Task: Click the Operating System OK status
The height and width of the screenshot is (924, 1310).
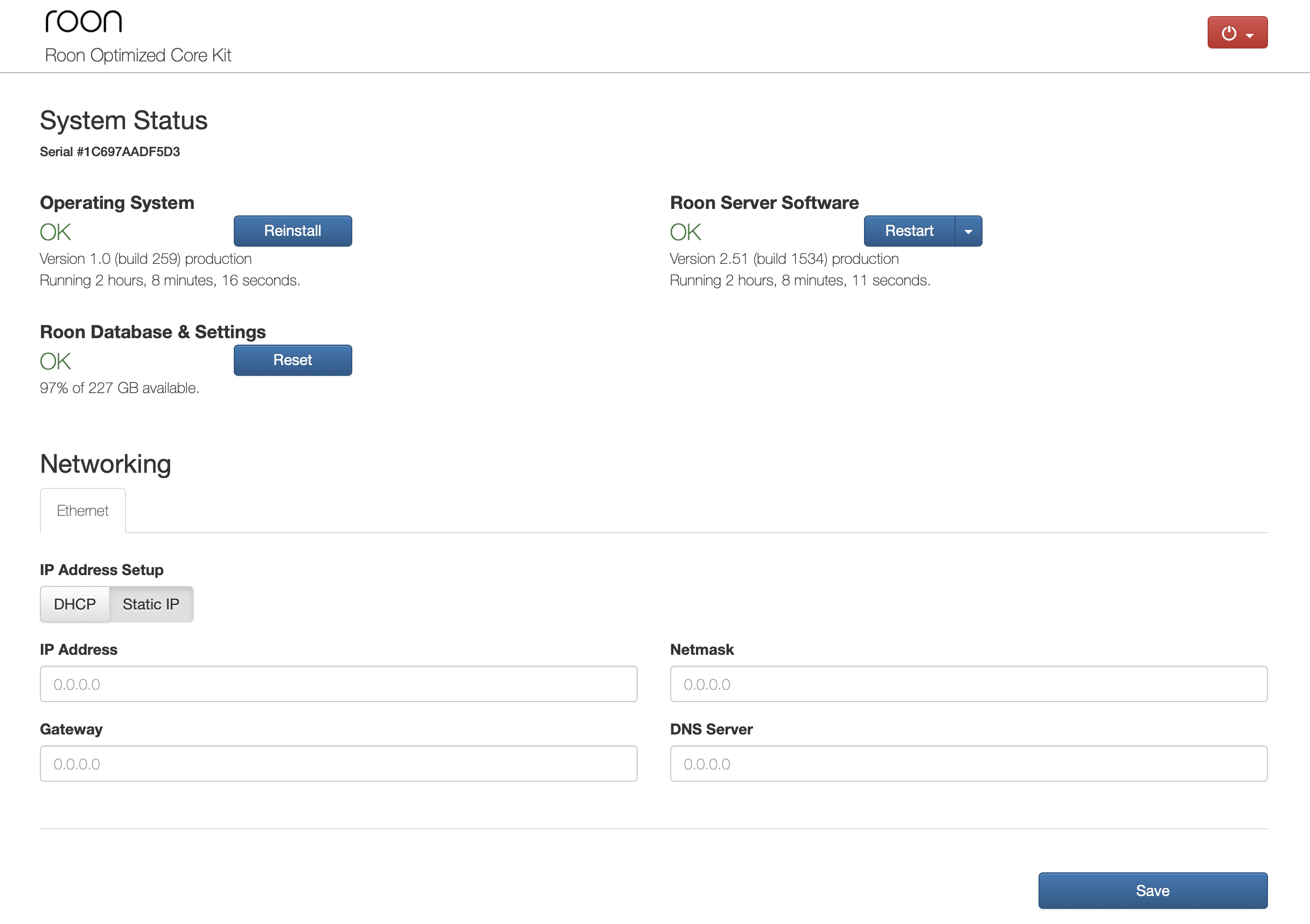Action: pyautogui.click(x=55, y=232)
